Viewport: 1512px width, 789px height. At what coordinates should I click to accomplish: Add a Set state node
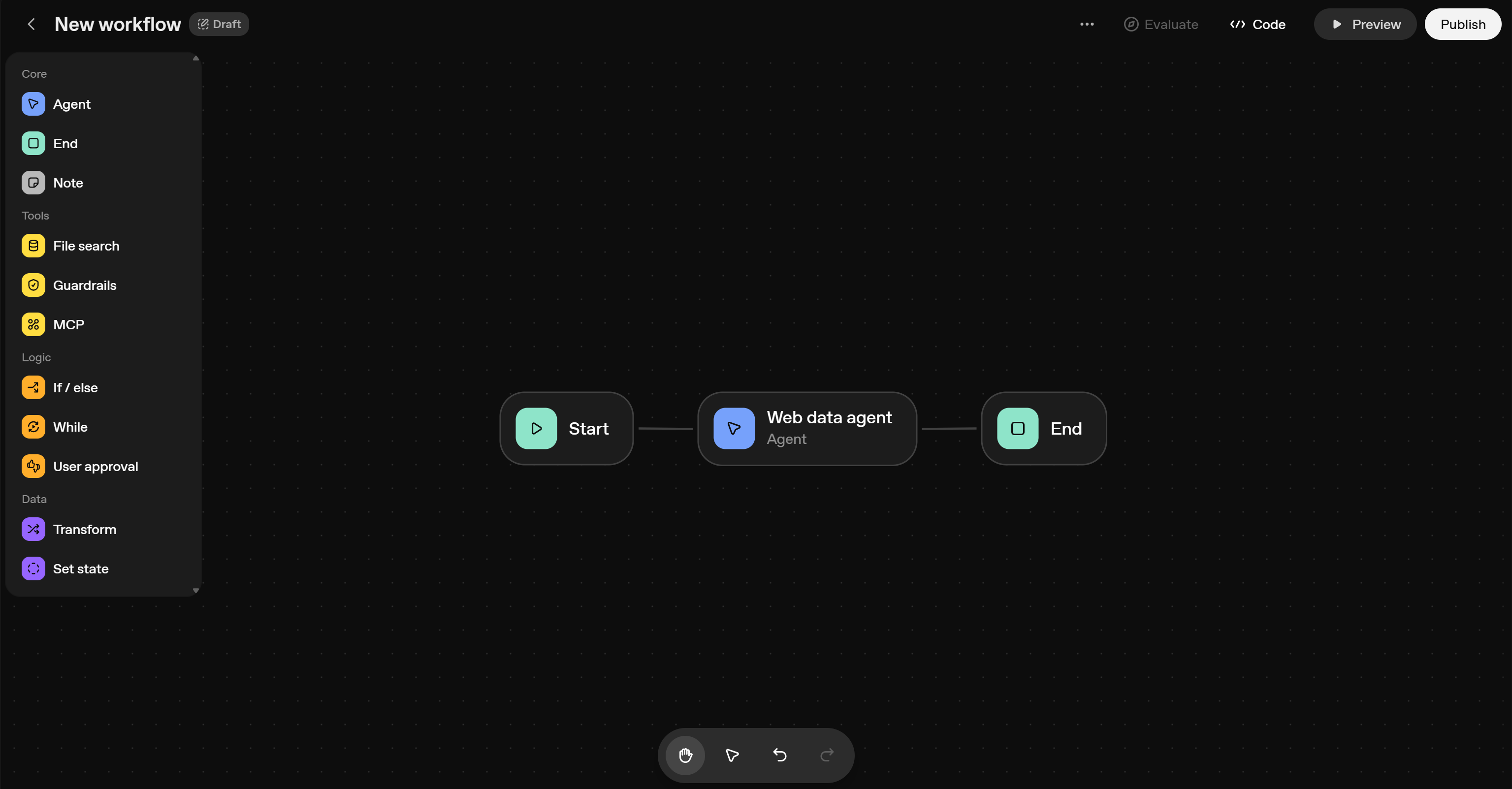81,568
